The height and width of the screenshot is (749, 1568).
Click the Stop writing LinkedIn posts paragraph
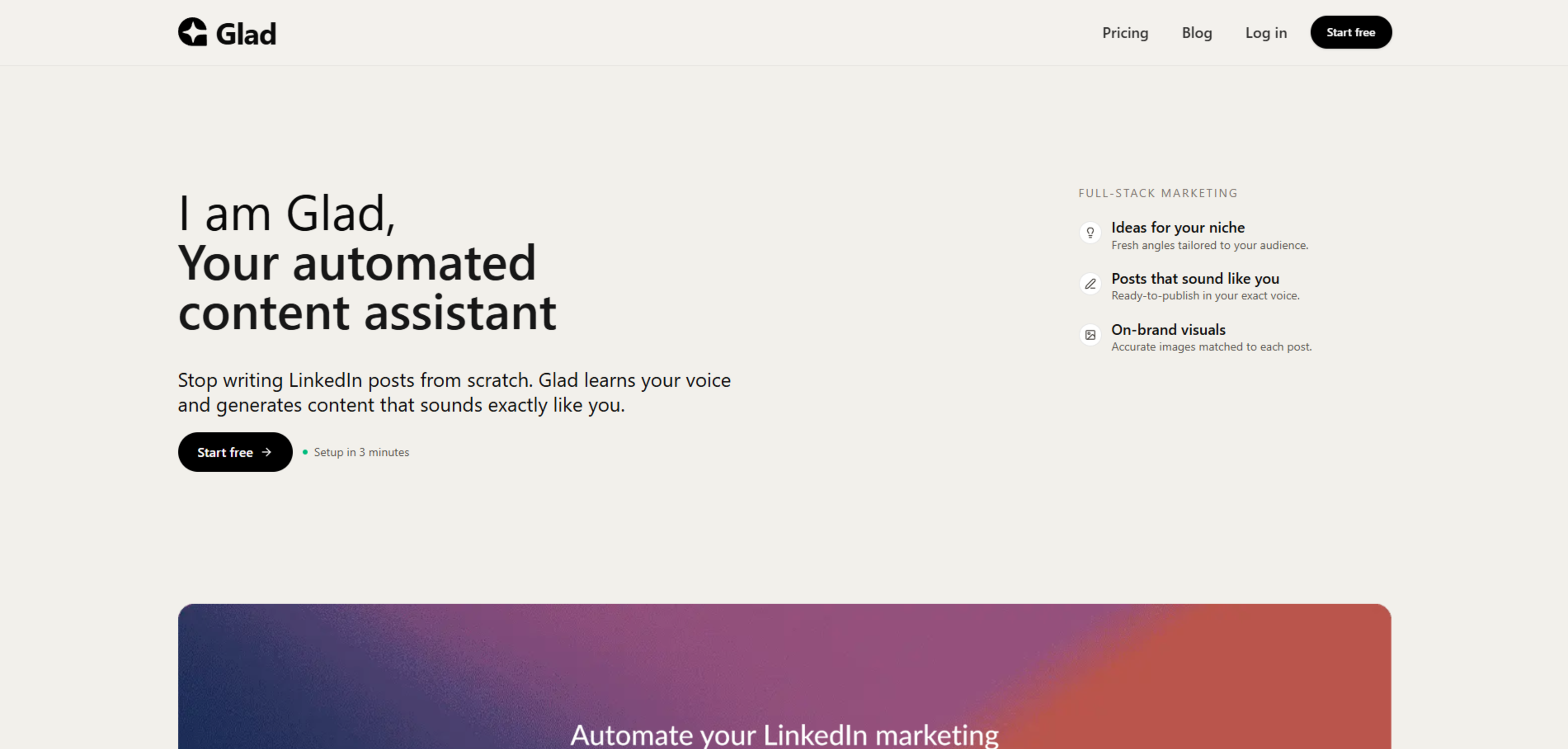454,392
